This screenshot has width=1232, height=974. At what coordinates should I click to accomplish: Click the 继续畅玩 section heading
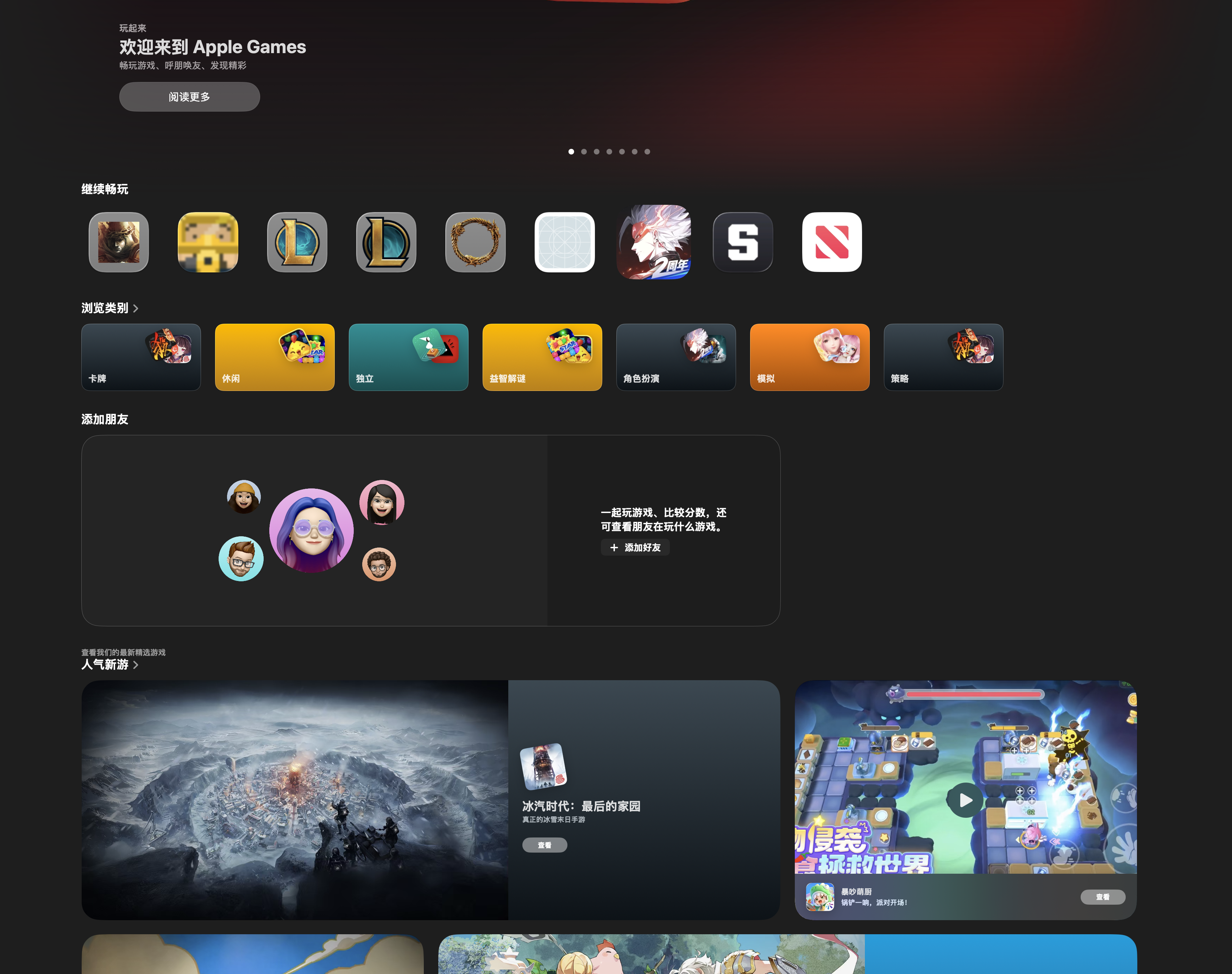pyautogui.click(x=105, y=189)
